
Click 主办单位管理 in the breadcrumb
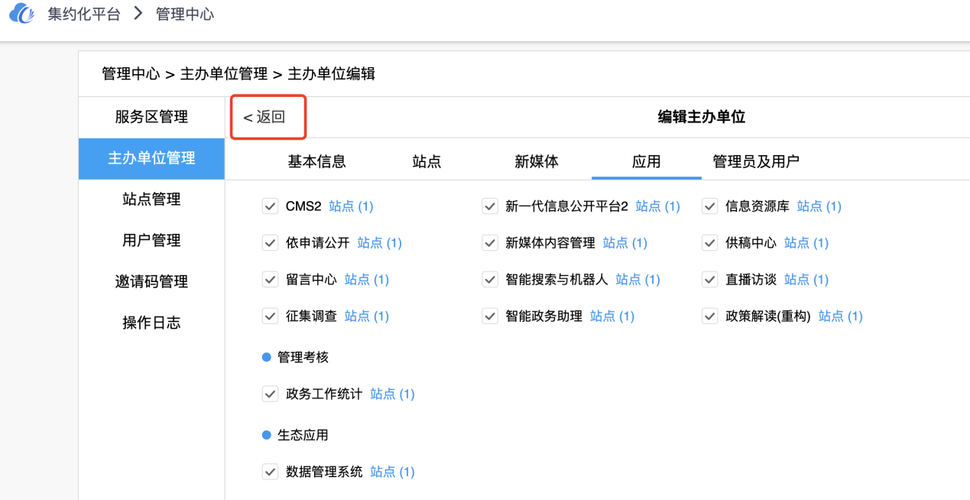coord(223,74)
